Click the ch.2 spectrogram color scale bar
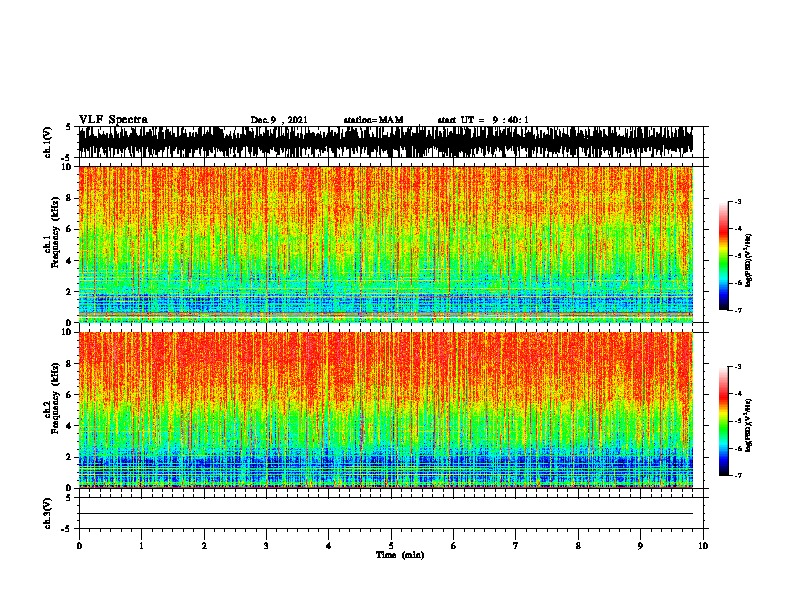 (x=724, y=421)
